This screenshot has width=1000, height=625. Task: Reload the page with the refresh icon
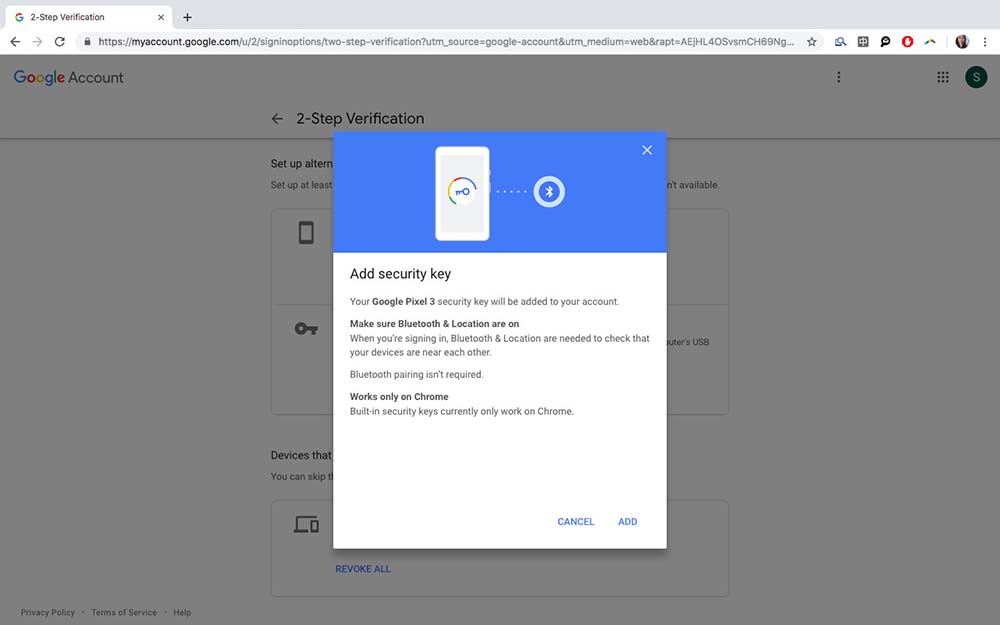pyautogui.click(x=60, y=41)
